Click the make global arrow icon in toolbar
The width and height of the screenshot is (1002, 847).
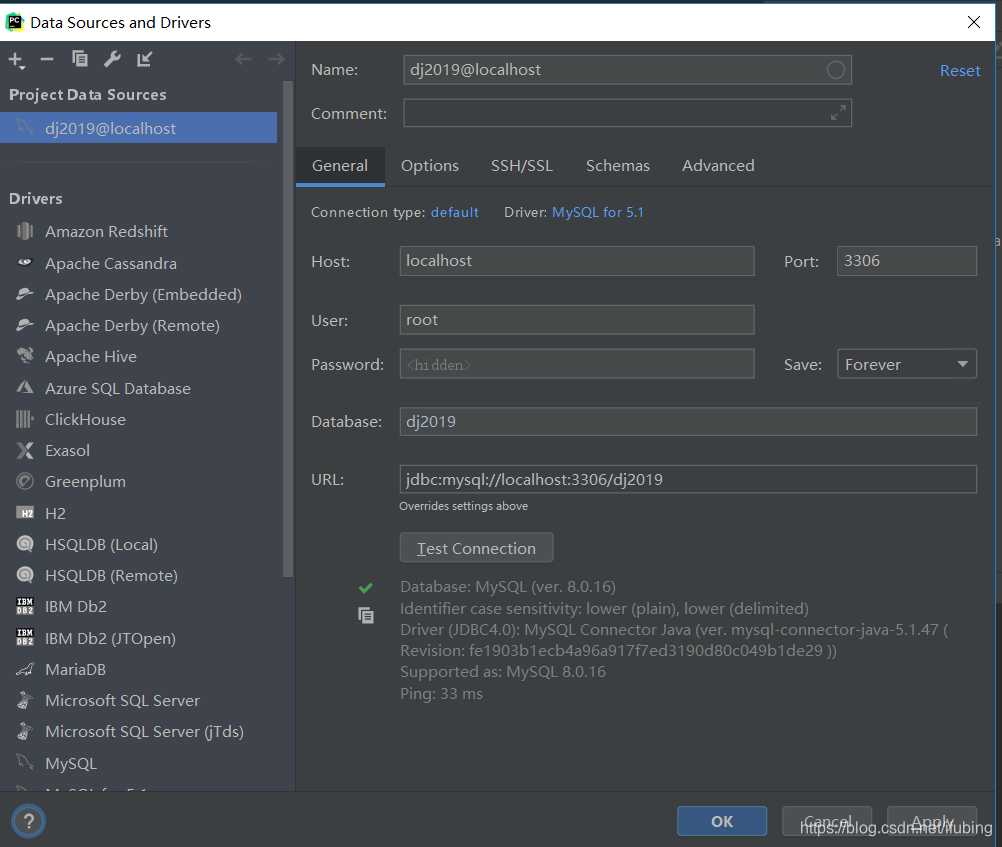(144, 59)
